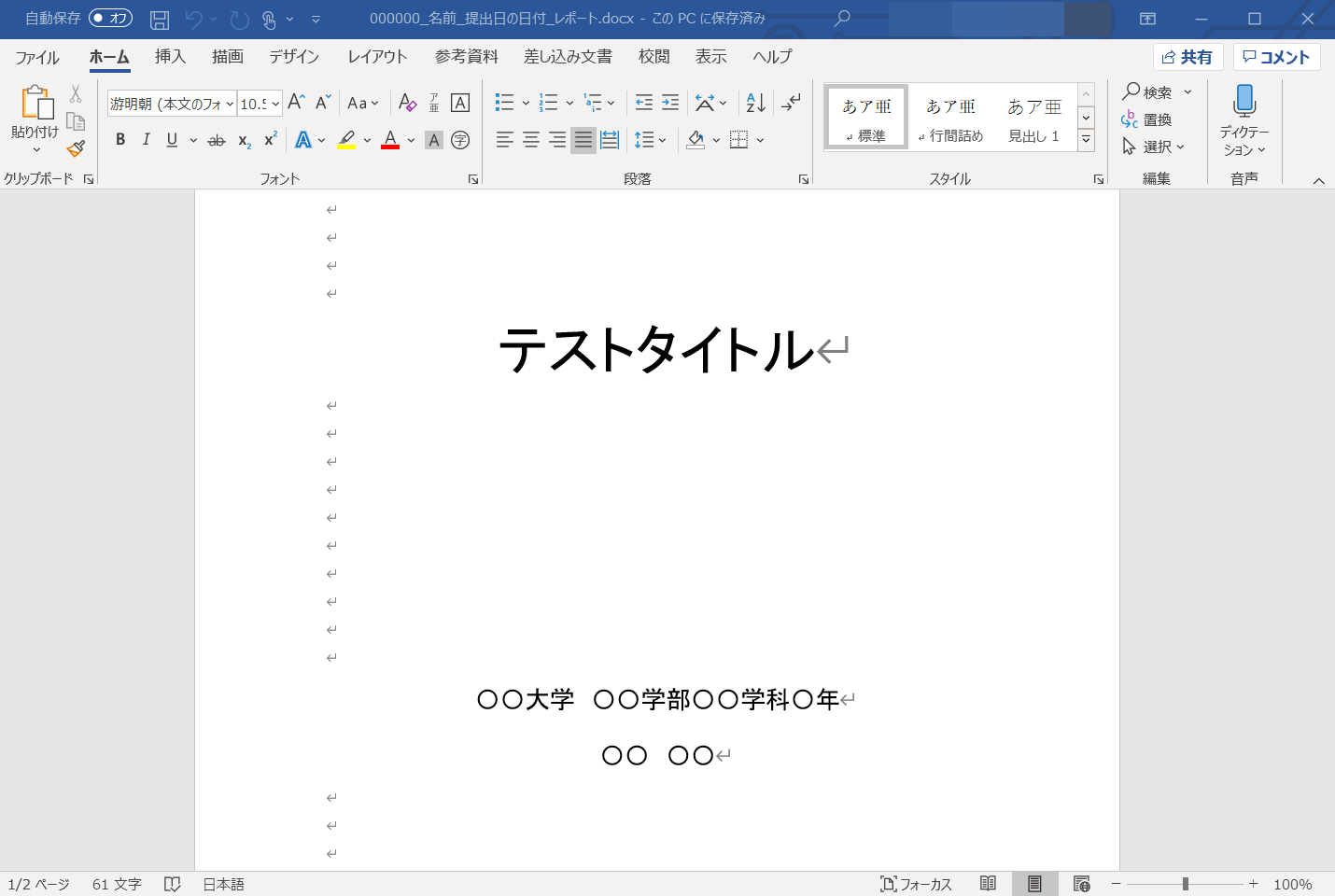This screenshot has width=1335, height=896.
Task: Click the Dictation microphone icon
Action: [1244, 101]
